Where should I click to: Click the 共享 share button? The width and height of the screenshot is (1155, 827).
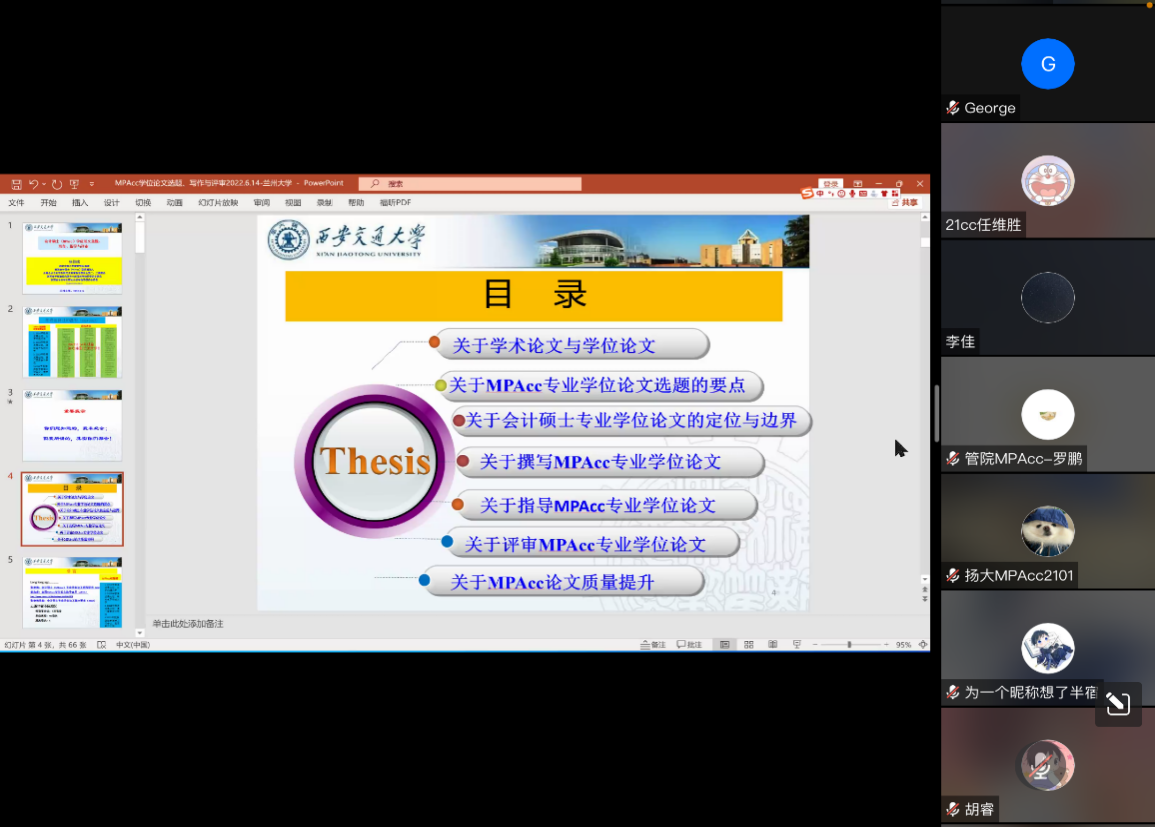(x=905, y=203)
